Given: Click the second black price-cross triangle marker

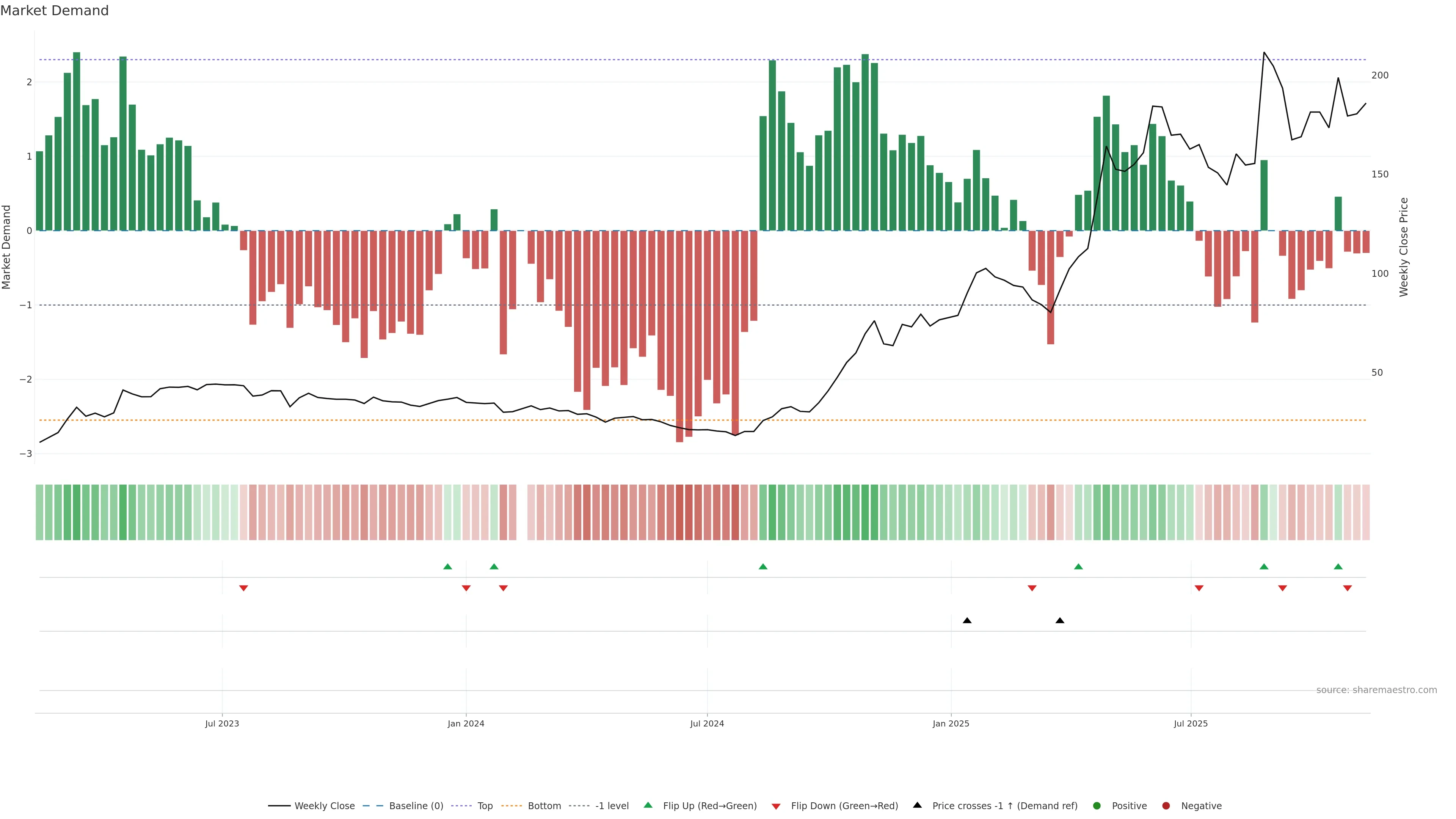Looking at the screenshot, I should [x=1060, y=621].
